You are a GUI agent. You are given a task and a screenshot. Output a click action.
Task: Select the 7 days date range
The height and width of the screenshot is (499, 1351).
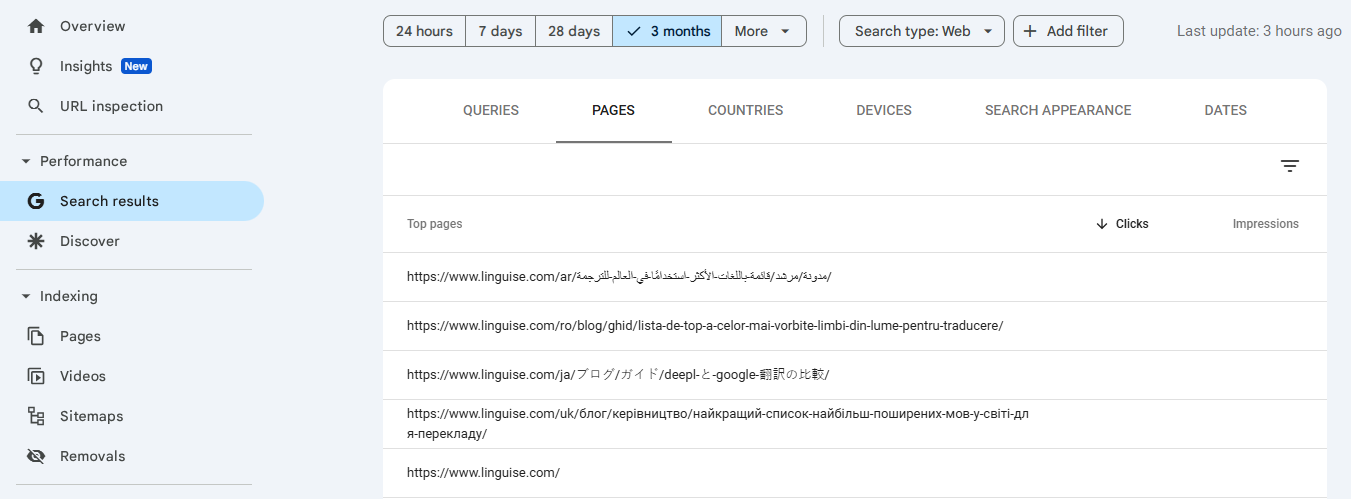point(500,31)
